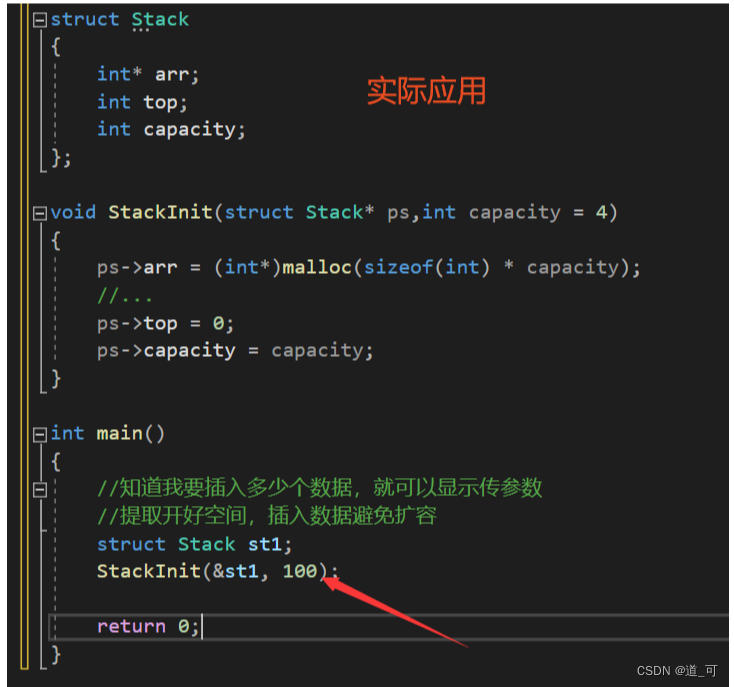Click the 'return 0;' line
Image resolution: width=734 pixels, height=687 pixels.
148,626
